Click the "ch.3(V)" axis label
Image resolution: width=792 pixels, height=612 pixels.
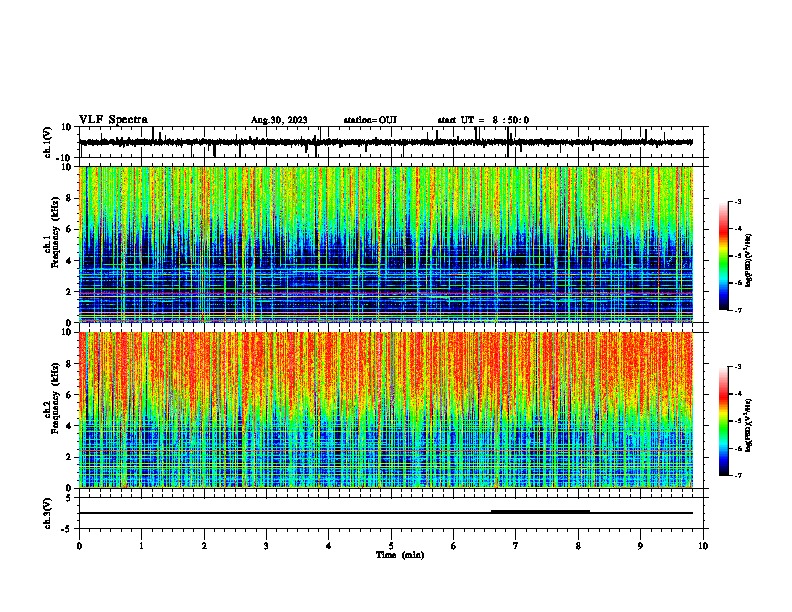48,513
